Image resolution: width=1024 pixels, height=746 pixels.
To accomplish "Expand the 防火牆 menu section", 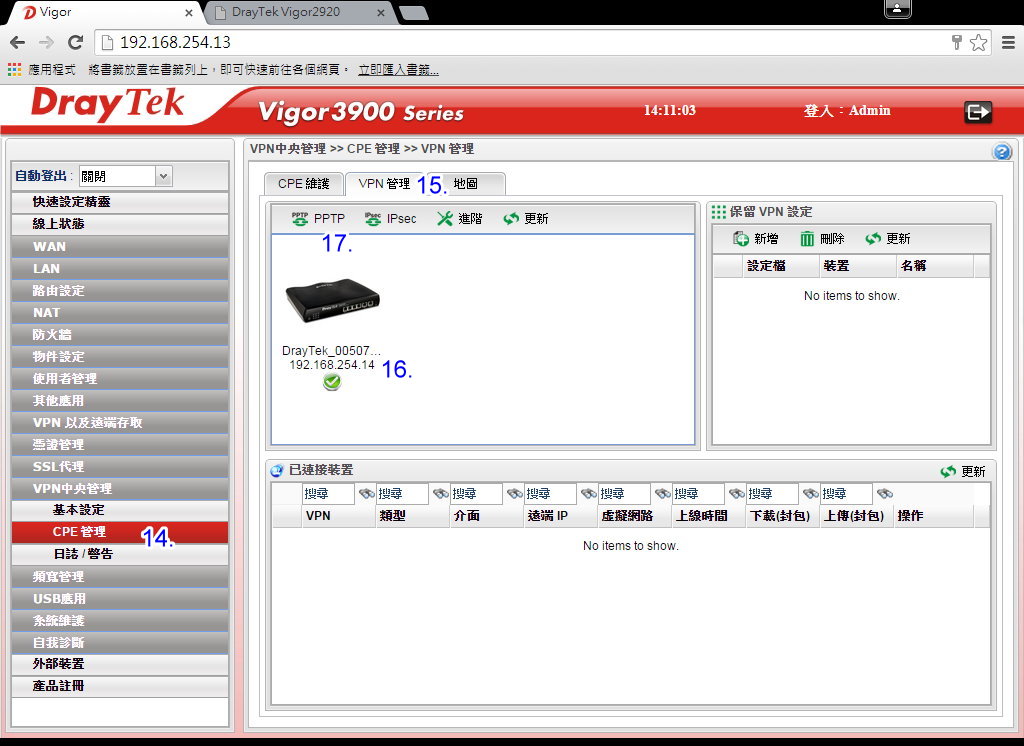I will tap(120, 334).
